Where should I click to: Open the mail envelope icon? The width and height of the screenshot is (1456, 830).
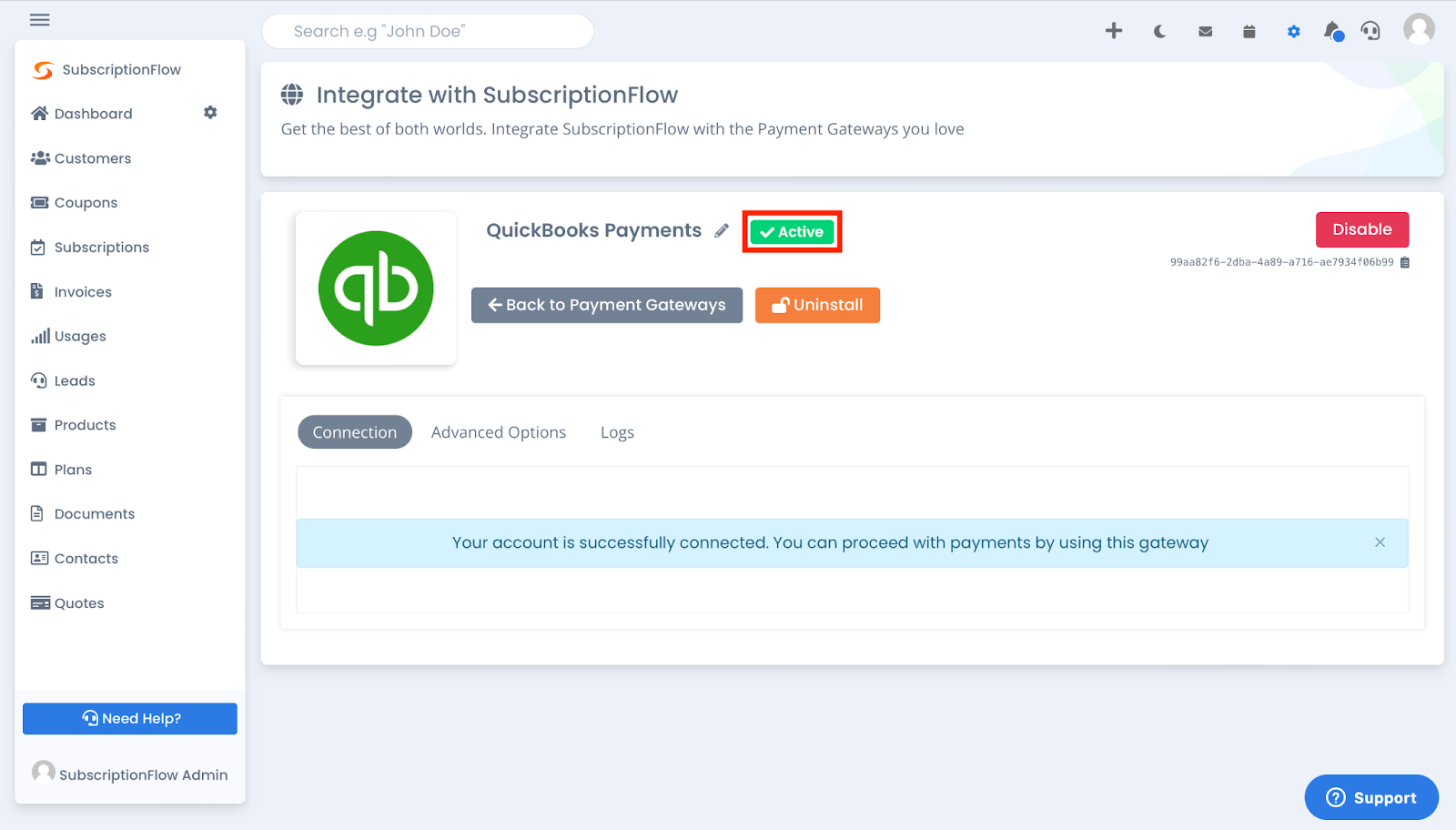(1205, 32)
